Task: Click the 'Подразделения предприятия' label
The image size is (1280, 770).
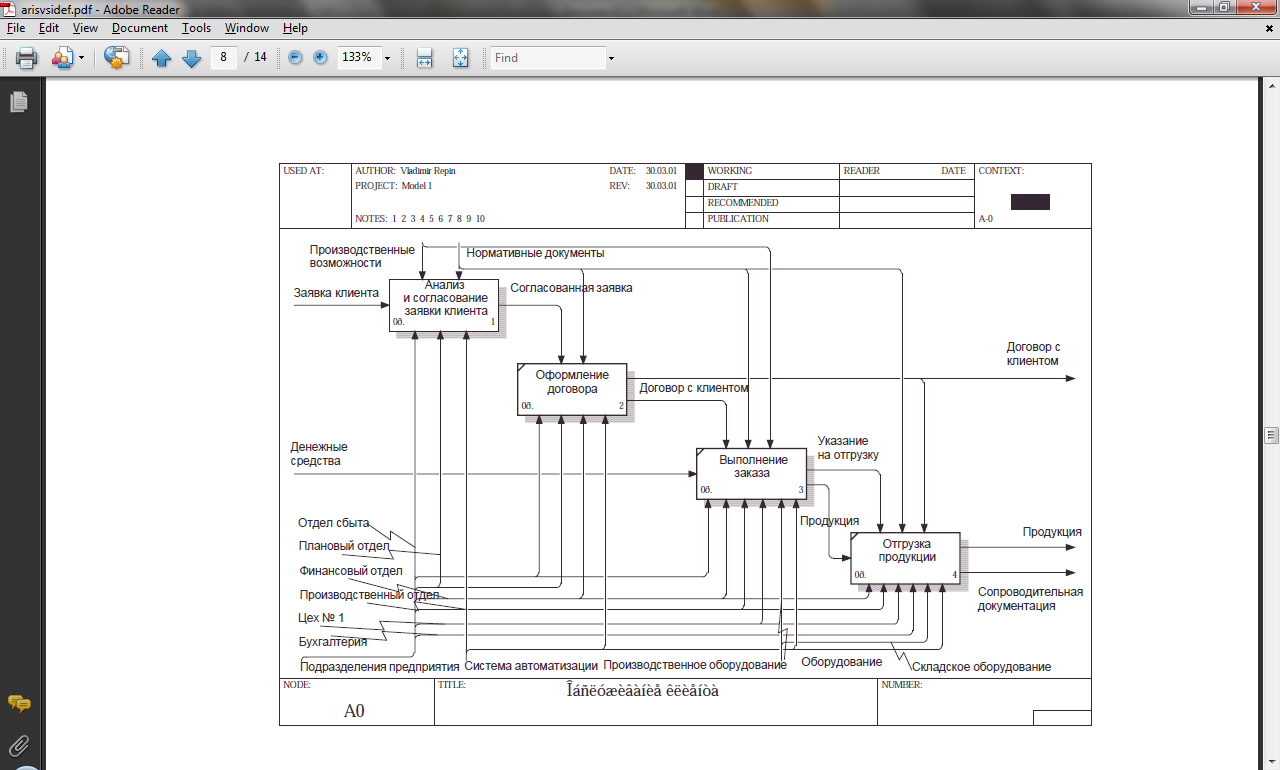Action: tap(380, 667)
